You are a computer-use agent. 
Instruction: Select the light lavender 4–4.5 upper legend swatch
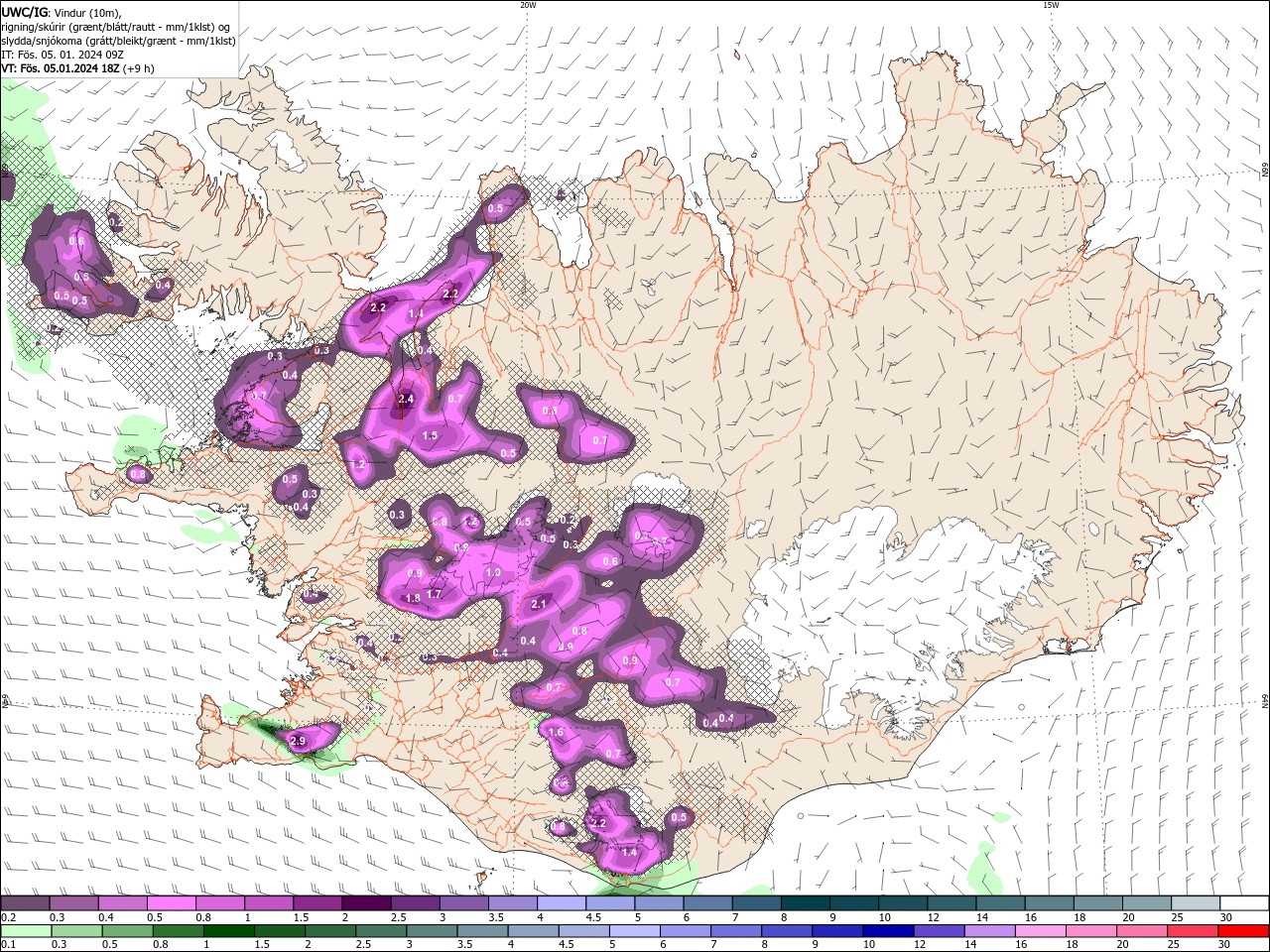pyautogui.click(x=562, y=903)
